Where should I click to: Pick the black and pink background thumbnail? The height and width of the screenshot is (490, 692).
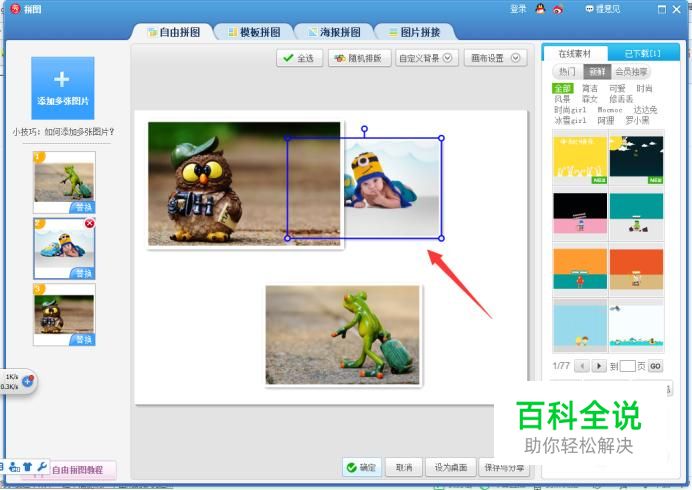[580, 213]
